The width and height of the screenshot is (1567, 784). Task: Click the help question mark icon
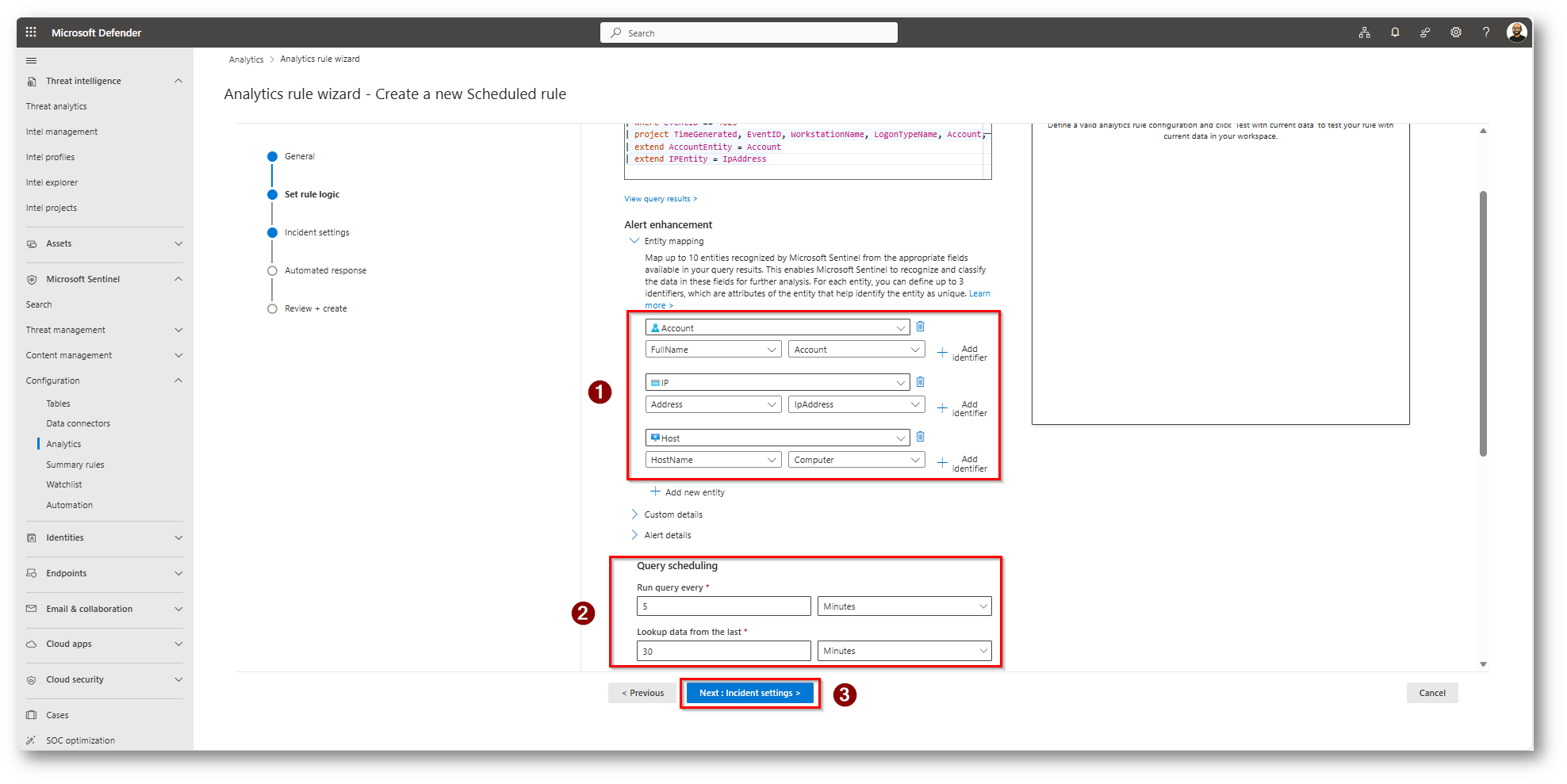coord(1485,33)
